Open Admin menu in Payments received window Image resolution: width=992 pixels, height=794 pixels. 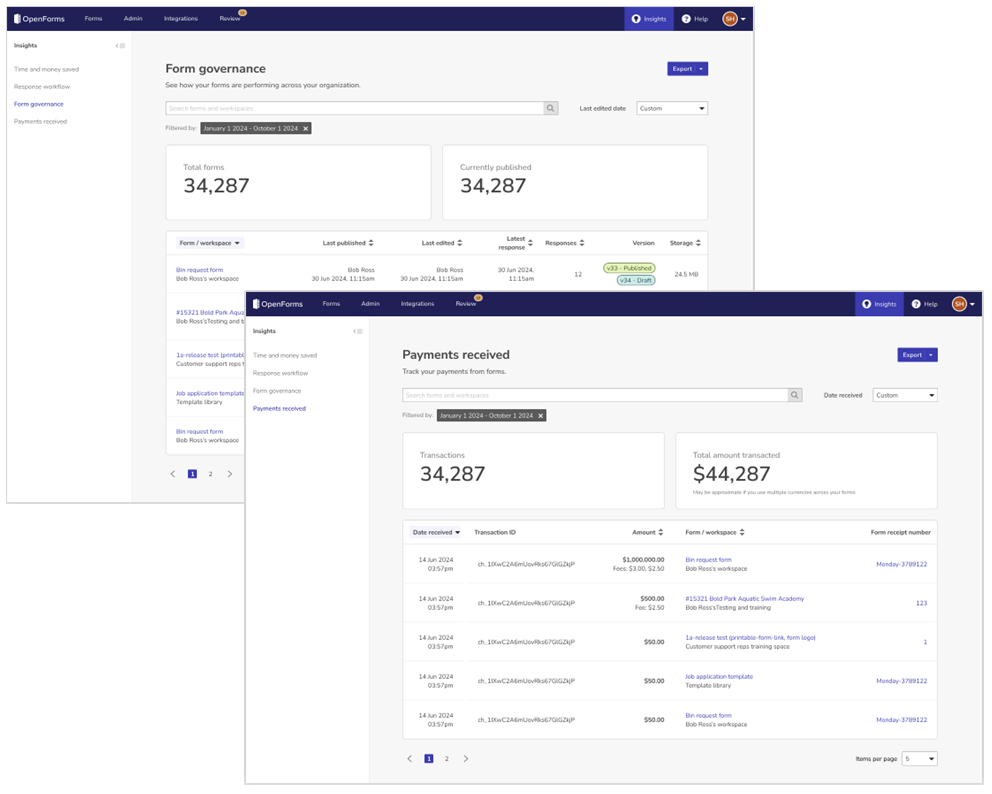coord(370,304)
